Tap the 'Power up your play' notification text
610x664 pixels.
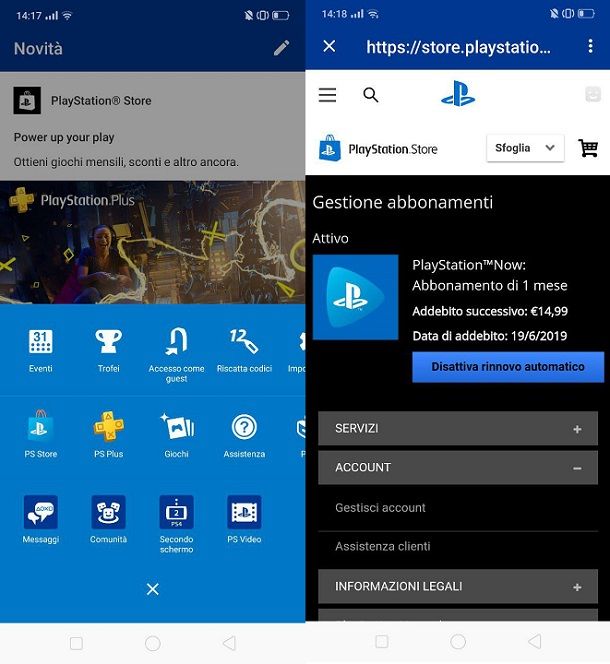[x=64, y=137]
